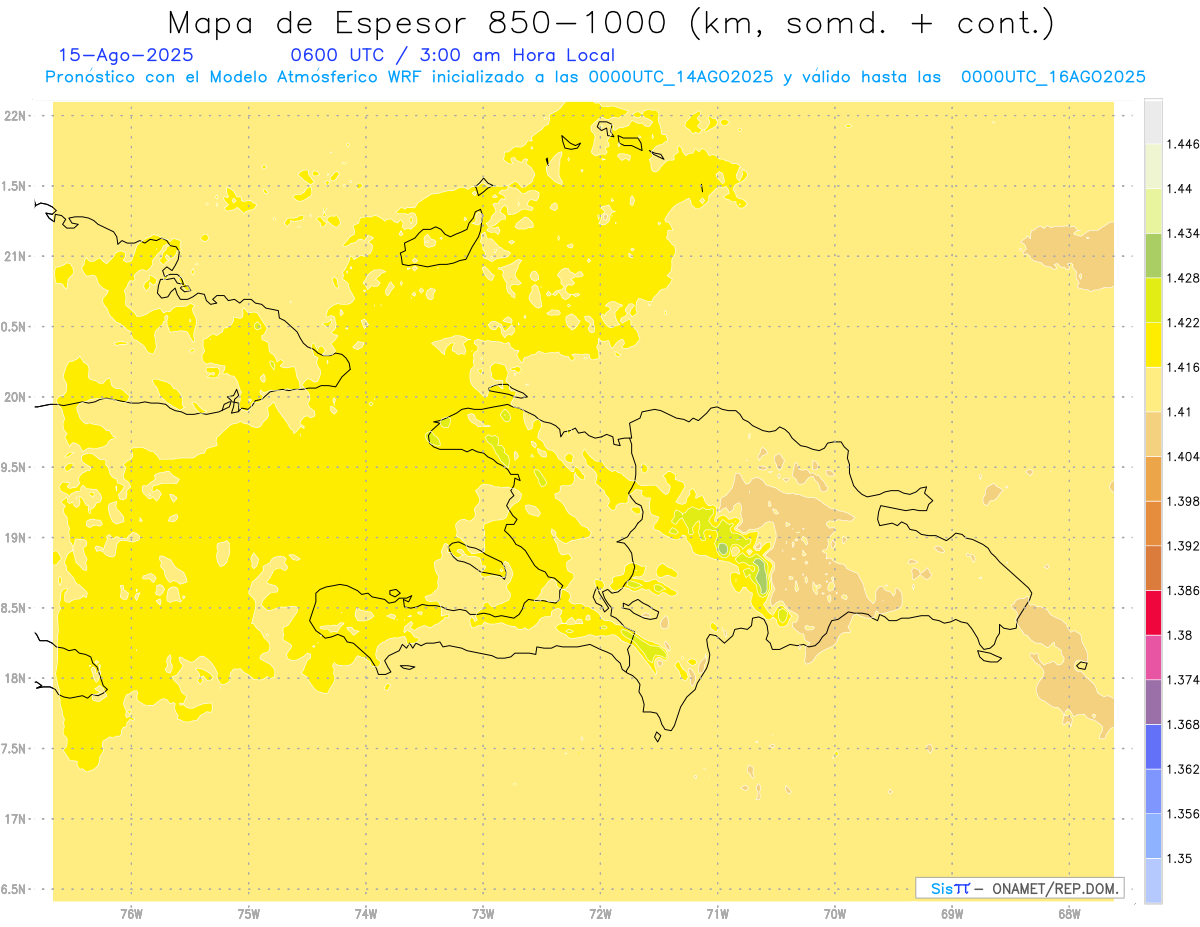Click the legend value "1.368"
Image resolution: width=1200 pixels, height=927 pixels.
tap(1183, 724)
